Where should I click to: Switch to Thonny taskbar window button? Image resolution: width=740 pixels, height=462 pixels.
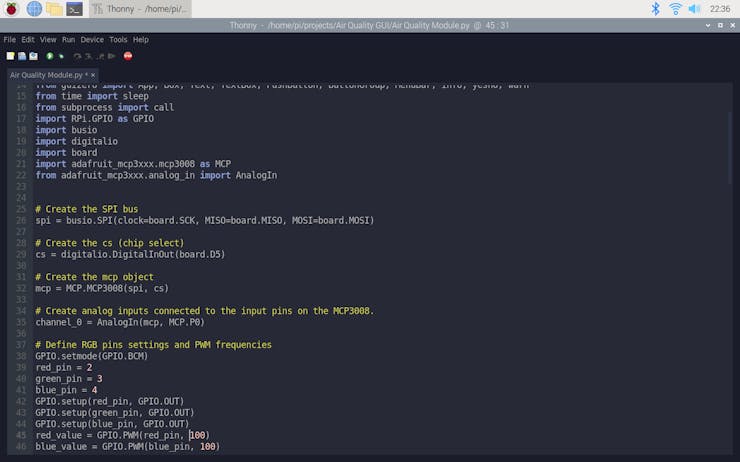(140, 8)
